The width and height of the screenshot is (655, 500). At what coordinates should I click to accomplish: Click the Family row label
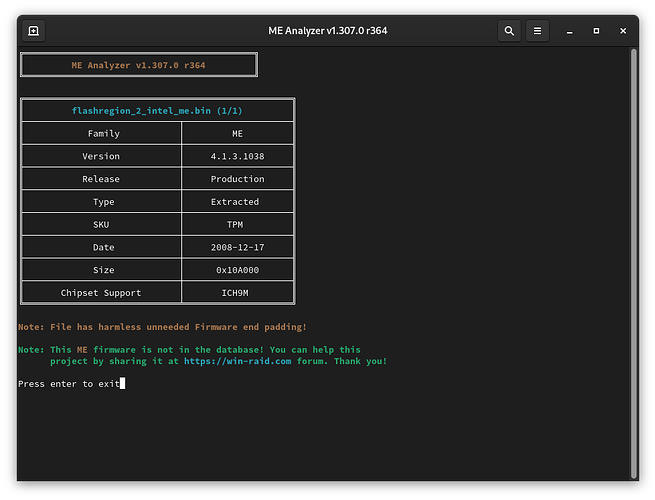click(104, 134)
